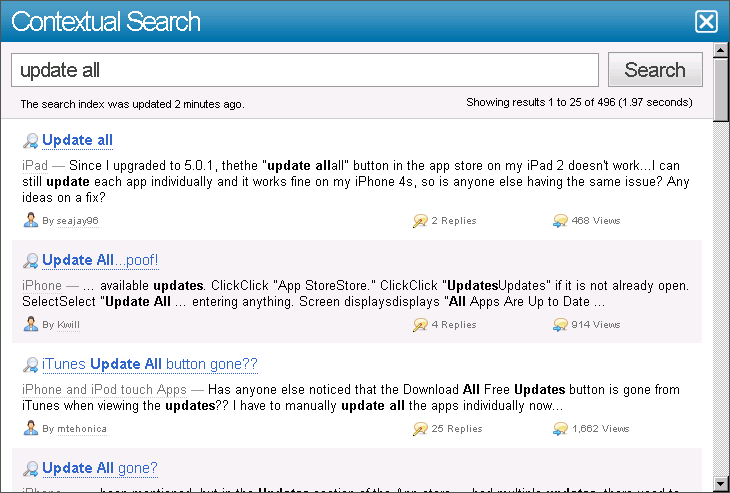This screenshot has height=493, width=730.
Task: Open 'iPhone and iPod touch Apps' forum link
Action: (x=104, y=389)
